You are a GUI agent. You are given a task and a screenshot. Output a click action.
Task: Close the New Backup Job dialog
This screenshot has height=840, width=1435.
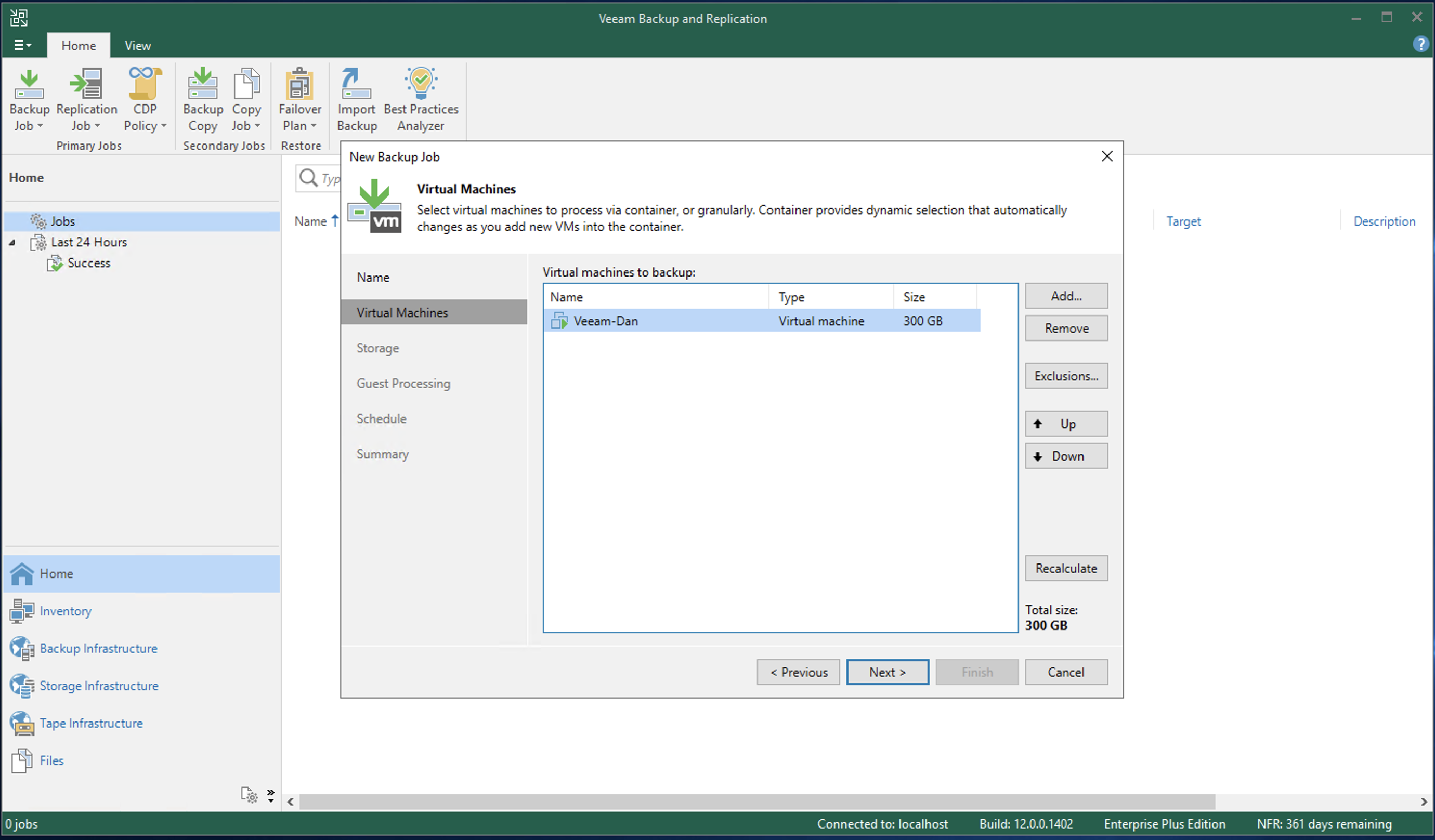click(1106, 156)
